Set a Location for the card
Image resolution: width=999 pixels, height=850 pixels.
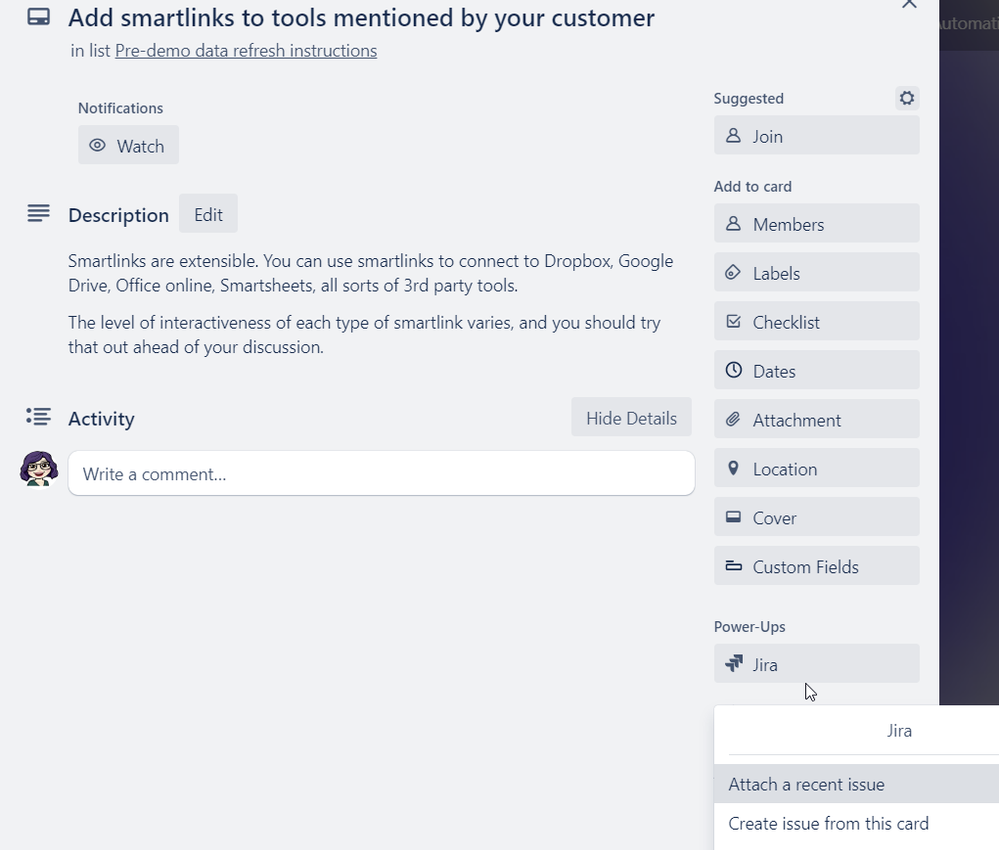tap(816, 469)
